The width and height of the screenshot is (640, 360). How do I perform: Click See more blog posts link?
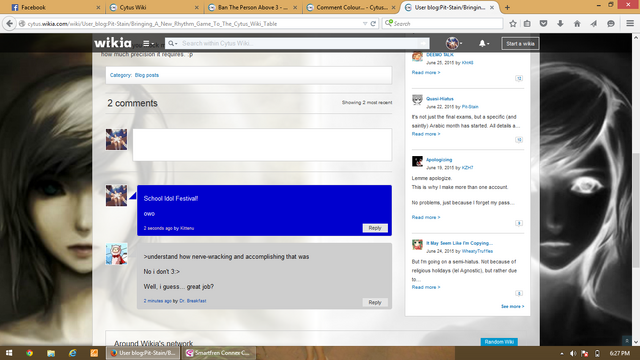coord(512,307)
